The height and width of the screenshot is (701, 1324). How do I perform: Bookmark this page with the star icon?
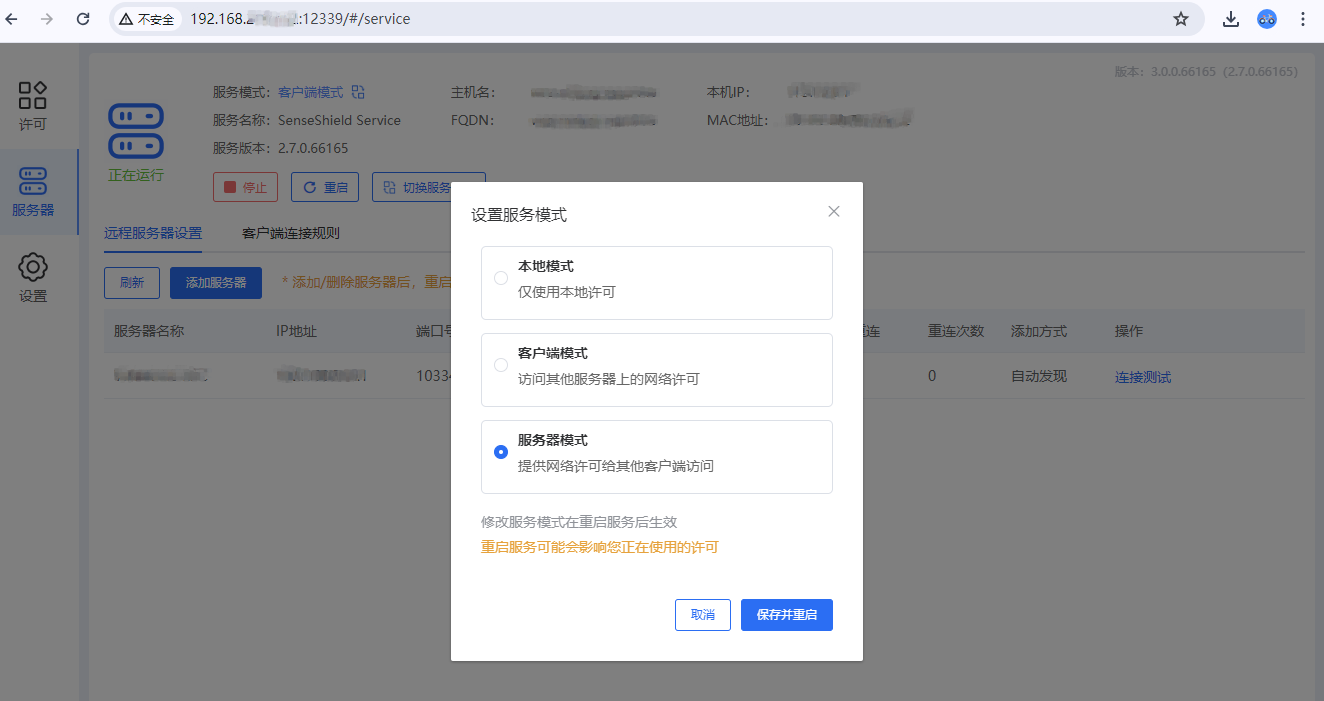(1181, 19)
